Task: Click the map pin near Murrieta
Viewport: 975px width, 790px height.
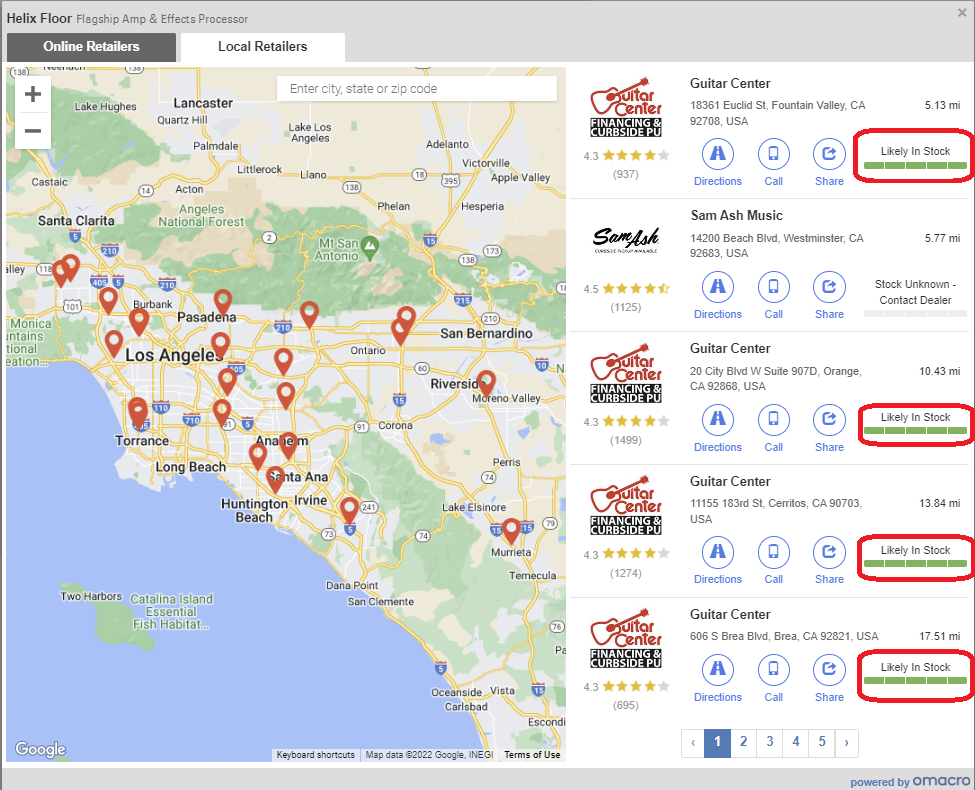Action: click(511, 531)
